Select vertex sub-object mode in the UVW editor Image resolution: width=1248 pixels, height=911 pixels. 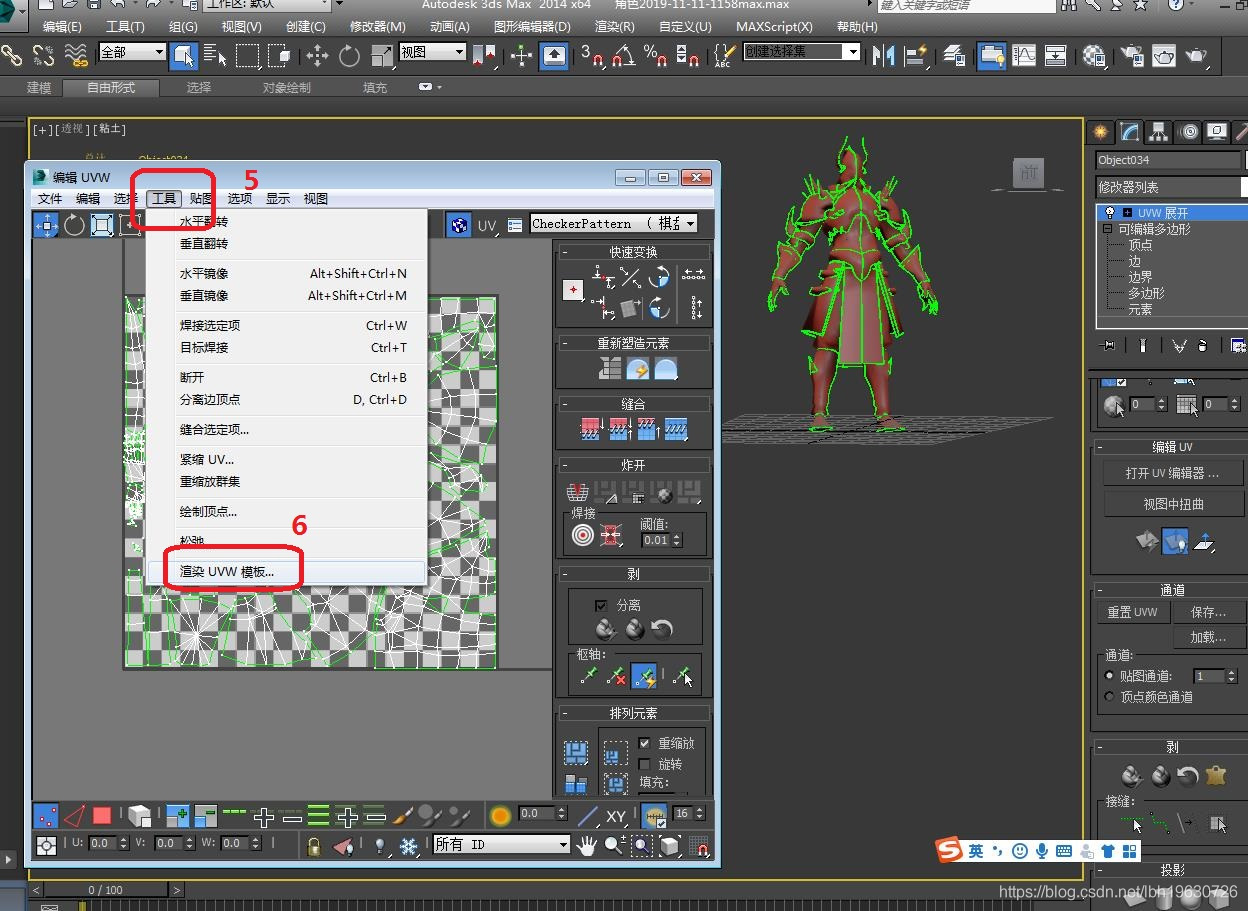pyautogui.click(x=46, y=815)
